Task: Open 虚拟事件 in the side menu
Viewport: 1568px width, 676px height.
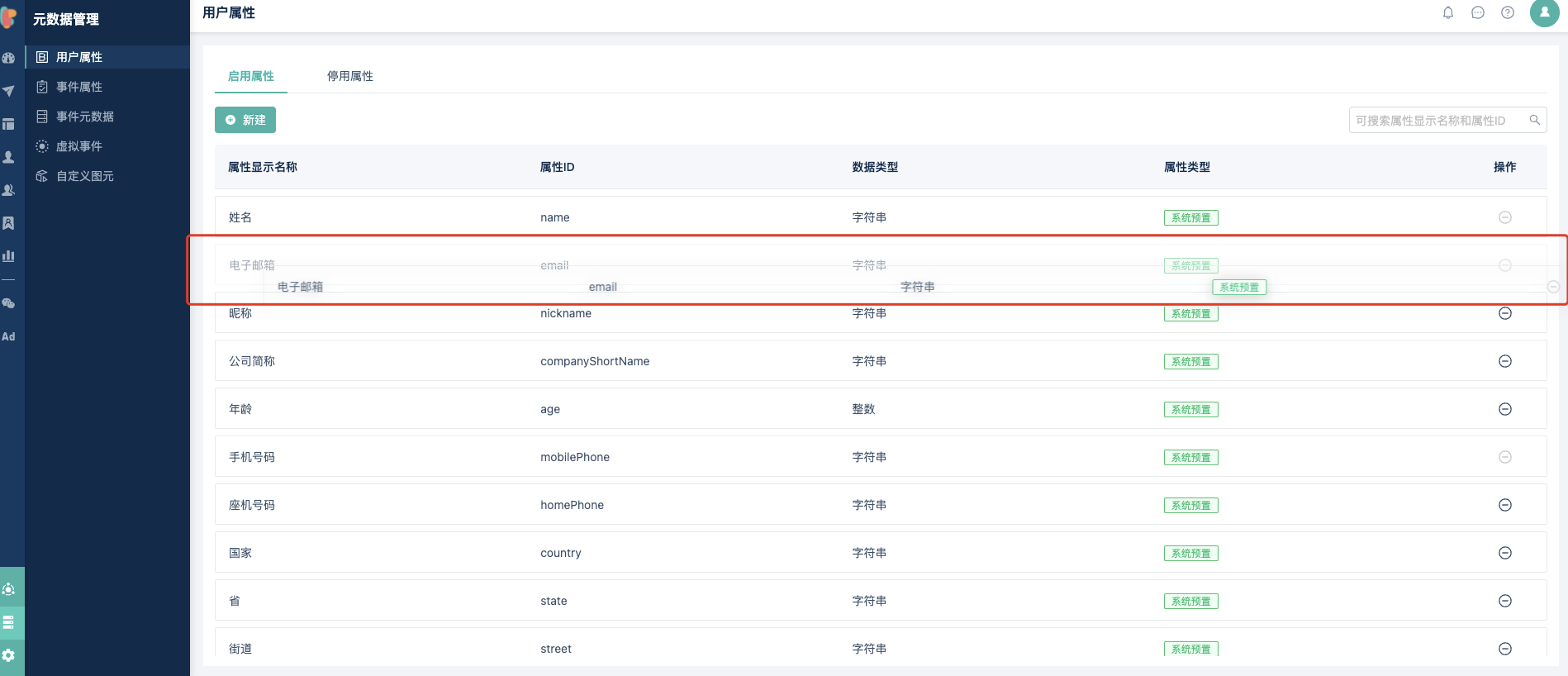Action: point(79,146)
